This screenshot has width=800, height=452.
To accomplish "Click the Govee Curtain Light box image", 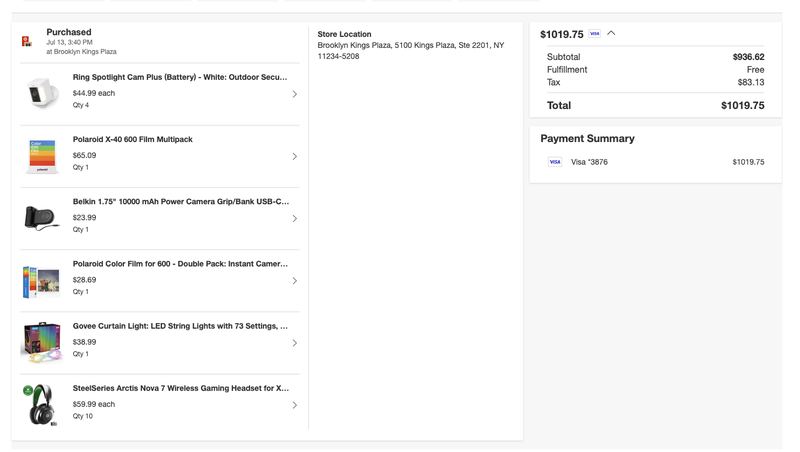I will coord(41,342).
